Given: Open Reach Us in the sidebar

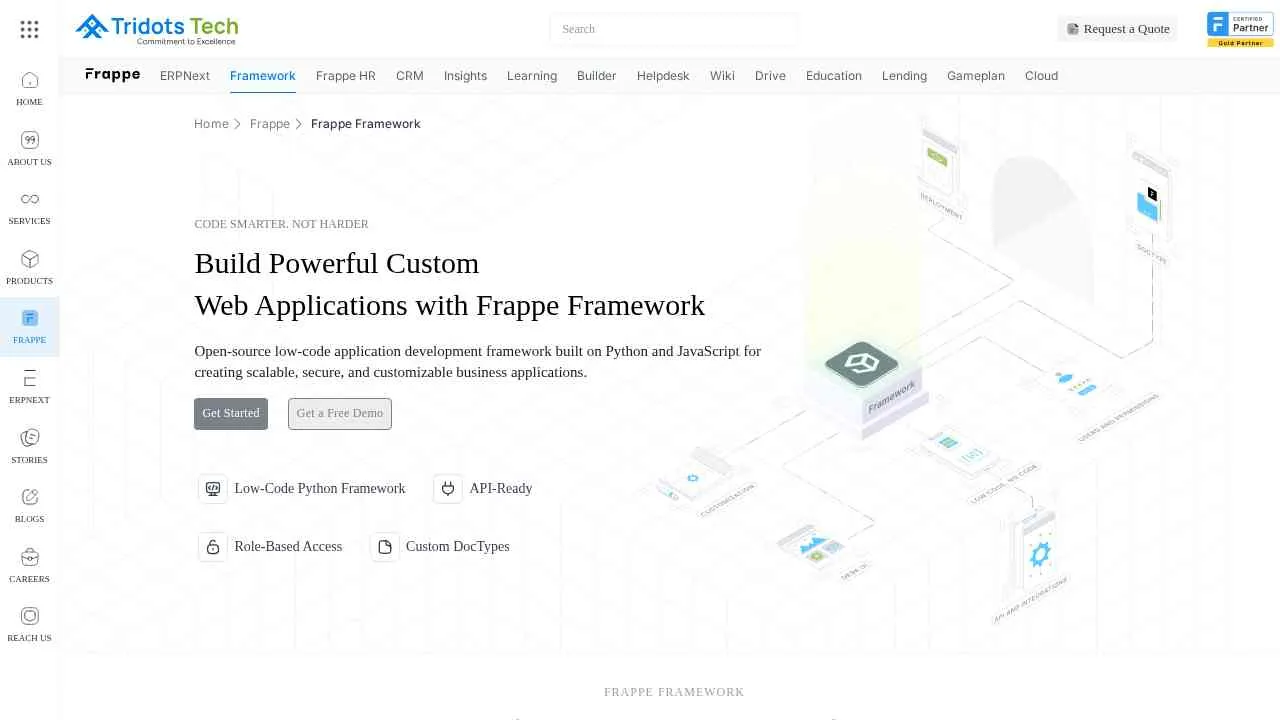Looking at the screenshot, I should click(29, 624).
